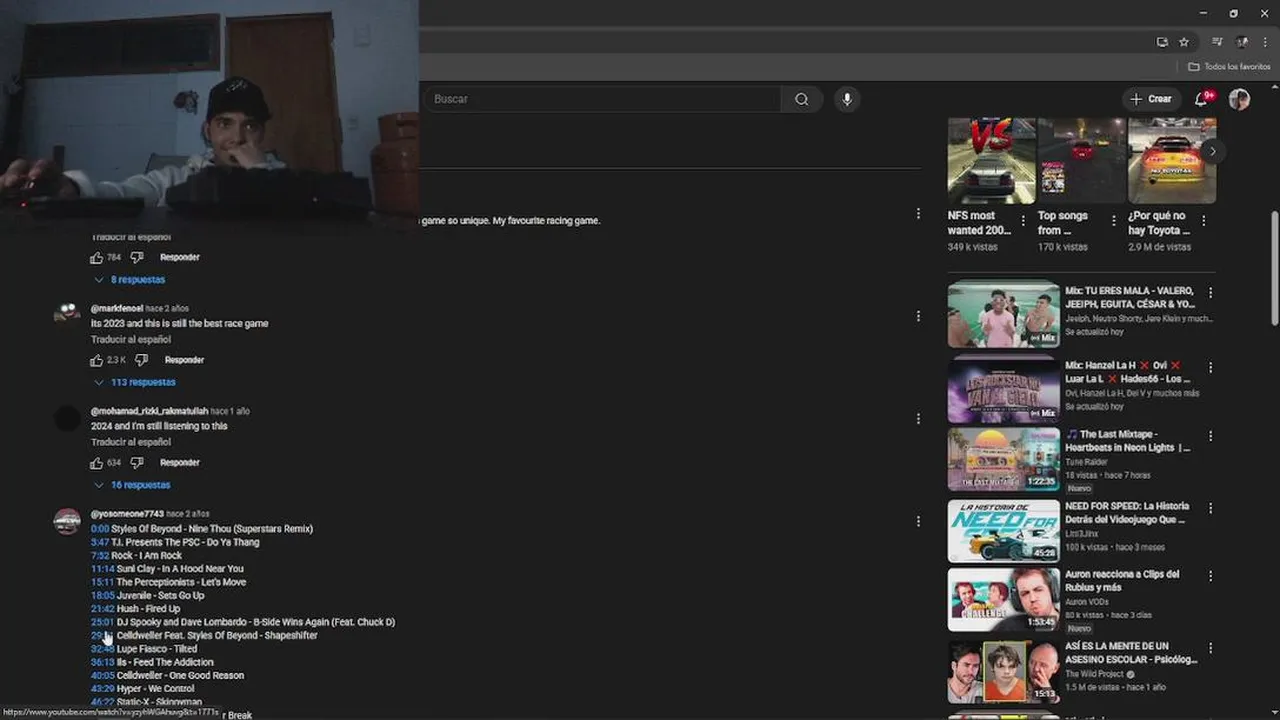Expand '8 respuestas' replies
1280x720 pixels.
(x=130, y=280)
